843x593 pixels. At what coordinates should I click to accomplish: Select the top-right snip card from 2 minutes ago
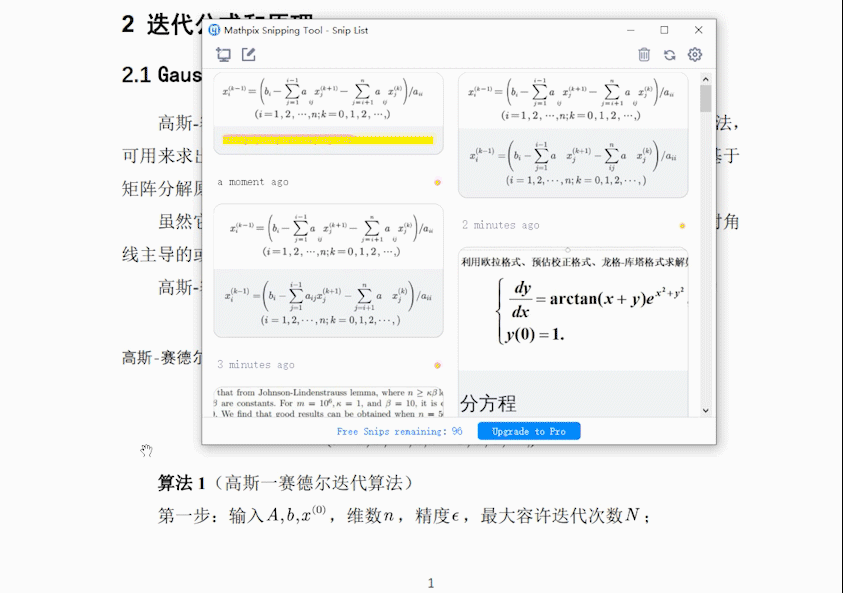pos(573,135)
